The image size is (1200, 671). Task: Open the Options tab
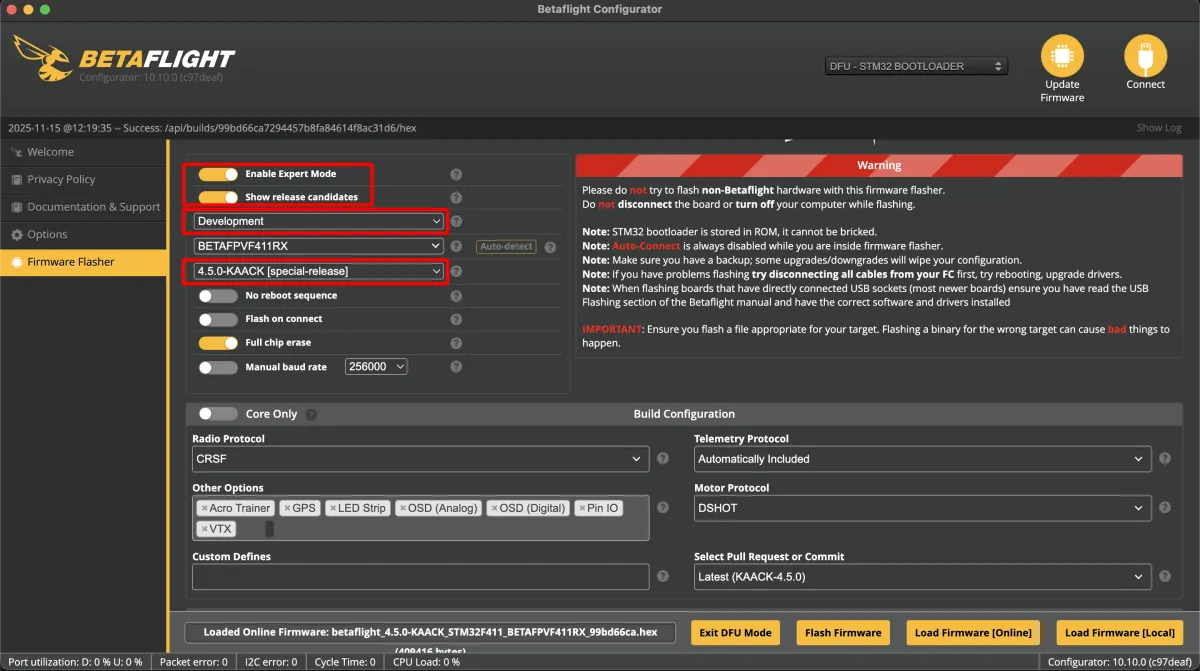pyautogui.click(x=83, y=235)
